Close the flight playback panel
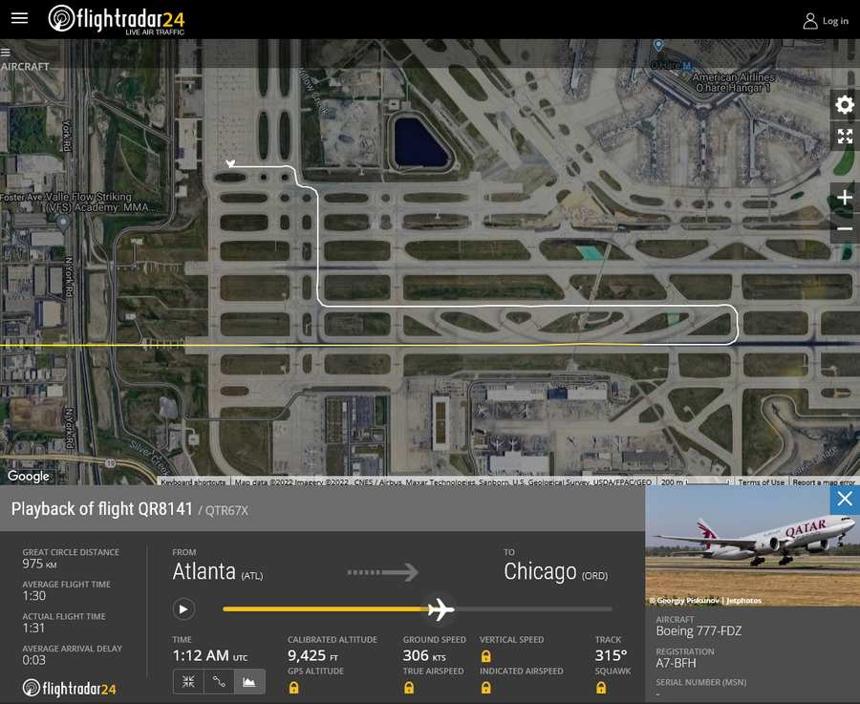The height and width of the screenshot is (704, 860). tap(845, 498)
